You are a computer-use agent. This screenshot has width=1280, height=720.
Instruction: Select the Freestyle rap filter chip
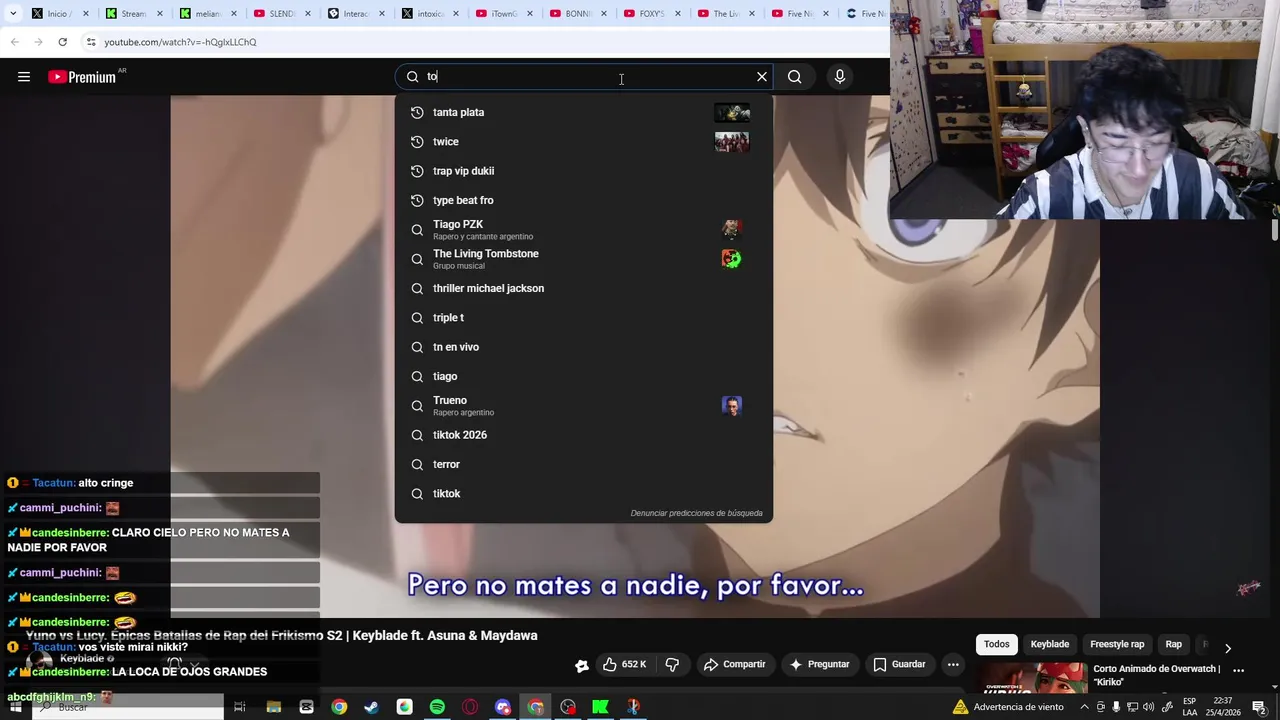click(1117, 644)
